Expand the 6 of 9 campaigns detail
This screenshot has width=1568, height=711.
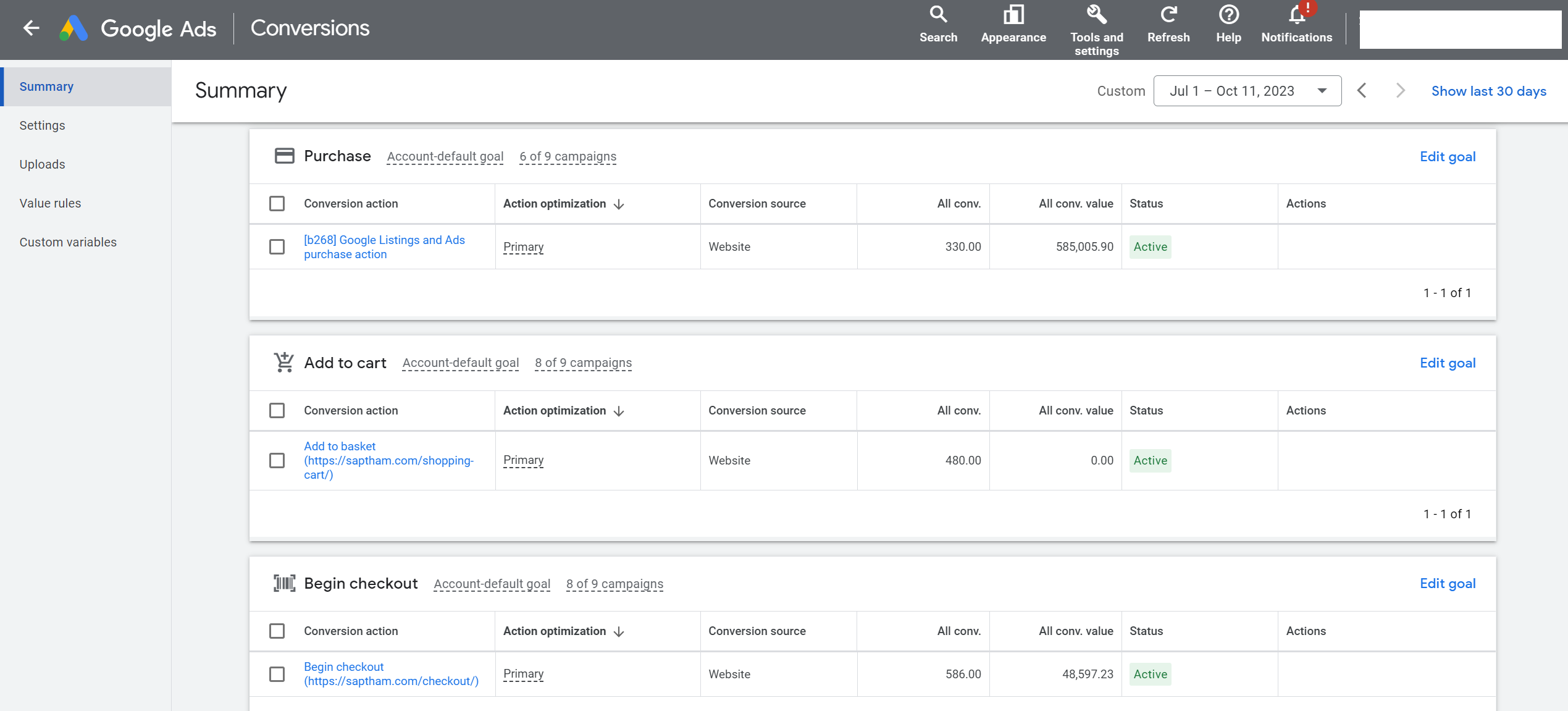pyautogui.click(x=568, y=157)
